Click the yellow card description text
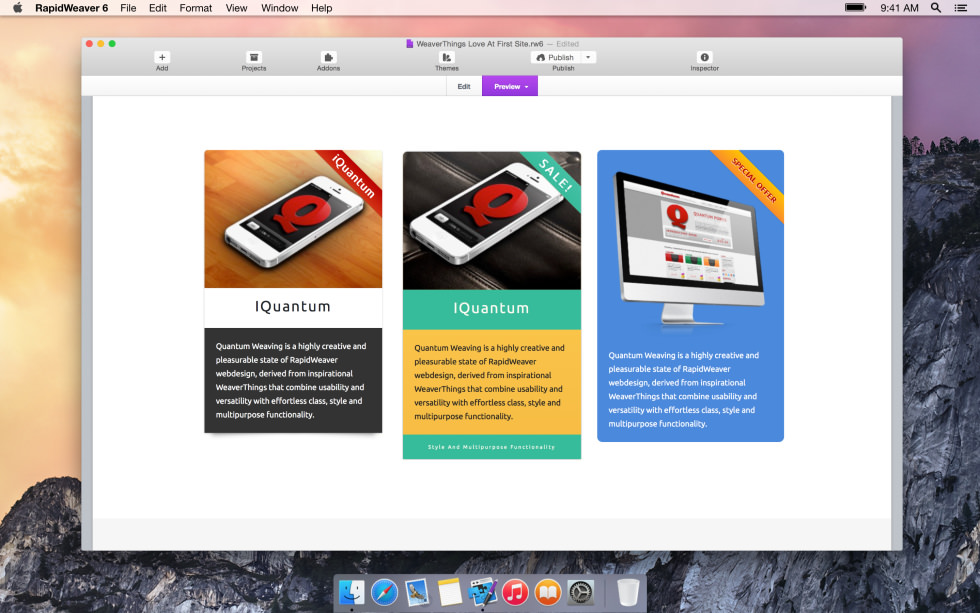 click(489, 382)
